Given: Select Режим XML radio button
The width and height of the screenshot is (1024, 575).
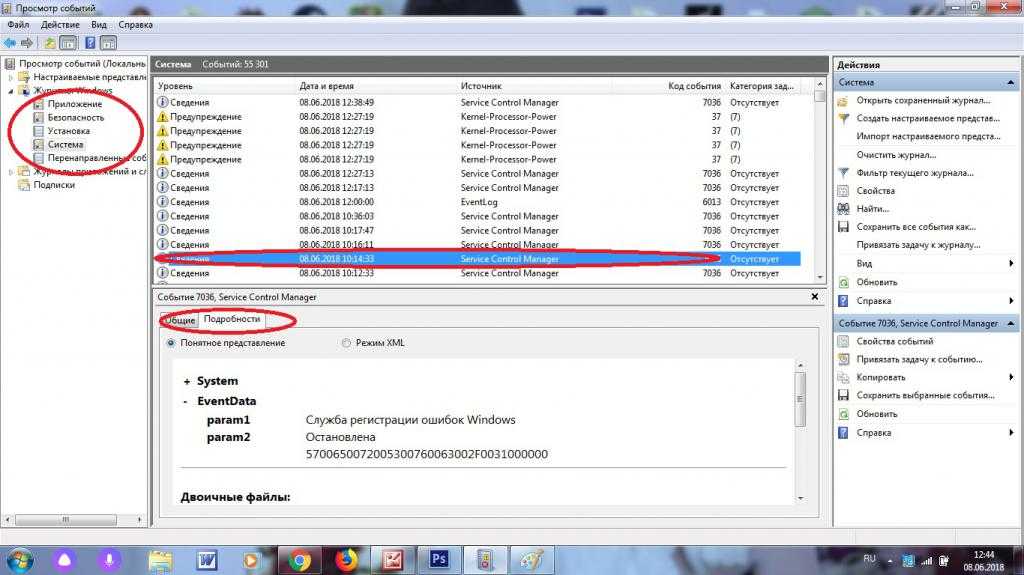Looking at the screenshot, I should [x=346, y=343].
